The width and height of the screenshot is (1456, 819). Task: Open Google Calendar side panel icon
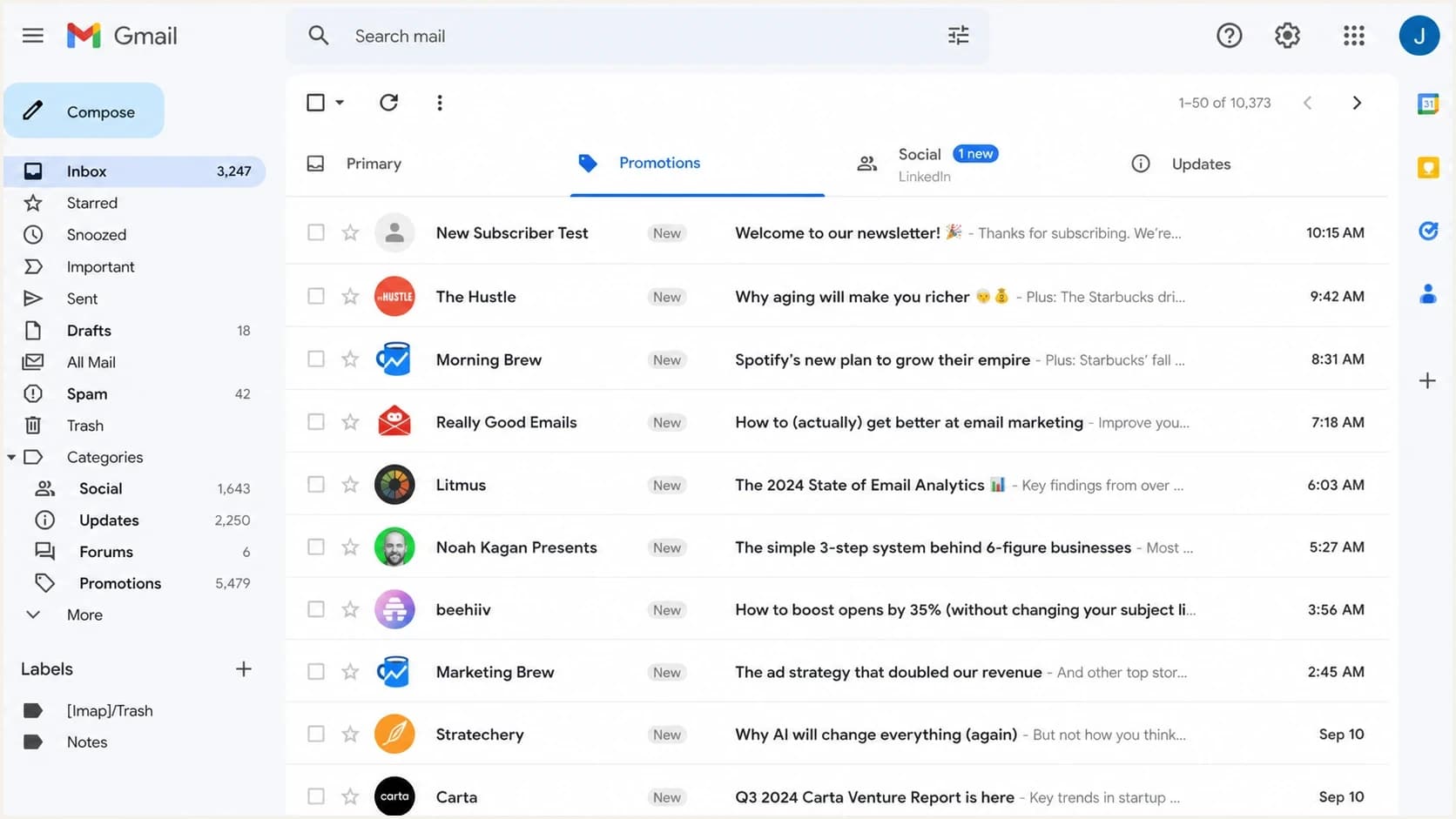(1428, 104)
